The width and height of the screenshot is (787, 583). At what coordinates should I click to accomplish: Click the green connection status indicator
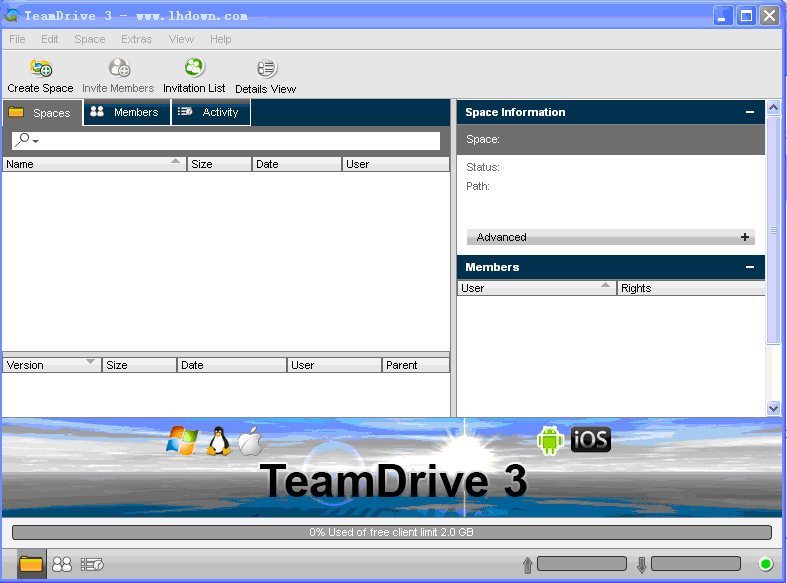click(766, 564)
